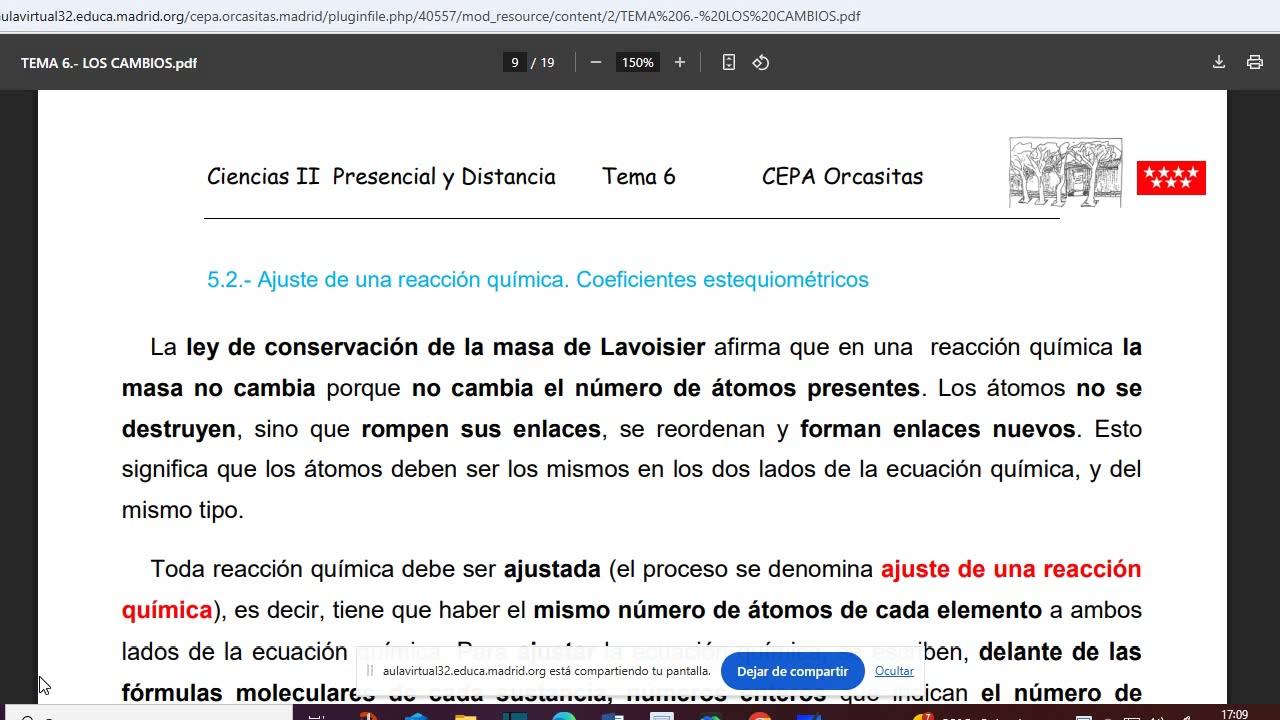Click the current page number field
Viewport: 1280px width, 720px height.
[515, 62]
